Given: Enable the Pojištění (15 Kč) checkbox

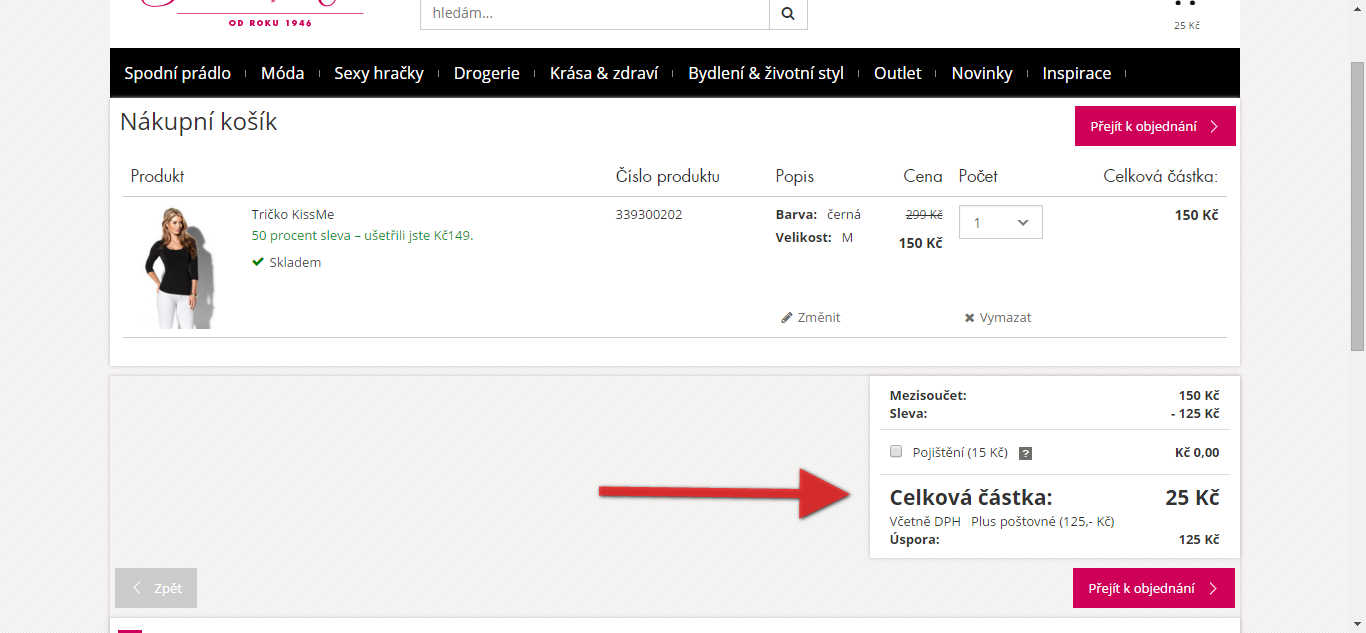Looking at the screenshot, I should click(896, 451).
